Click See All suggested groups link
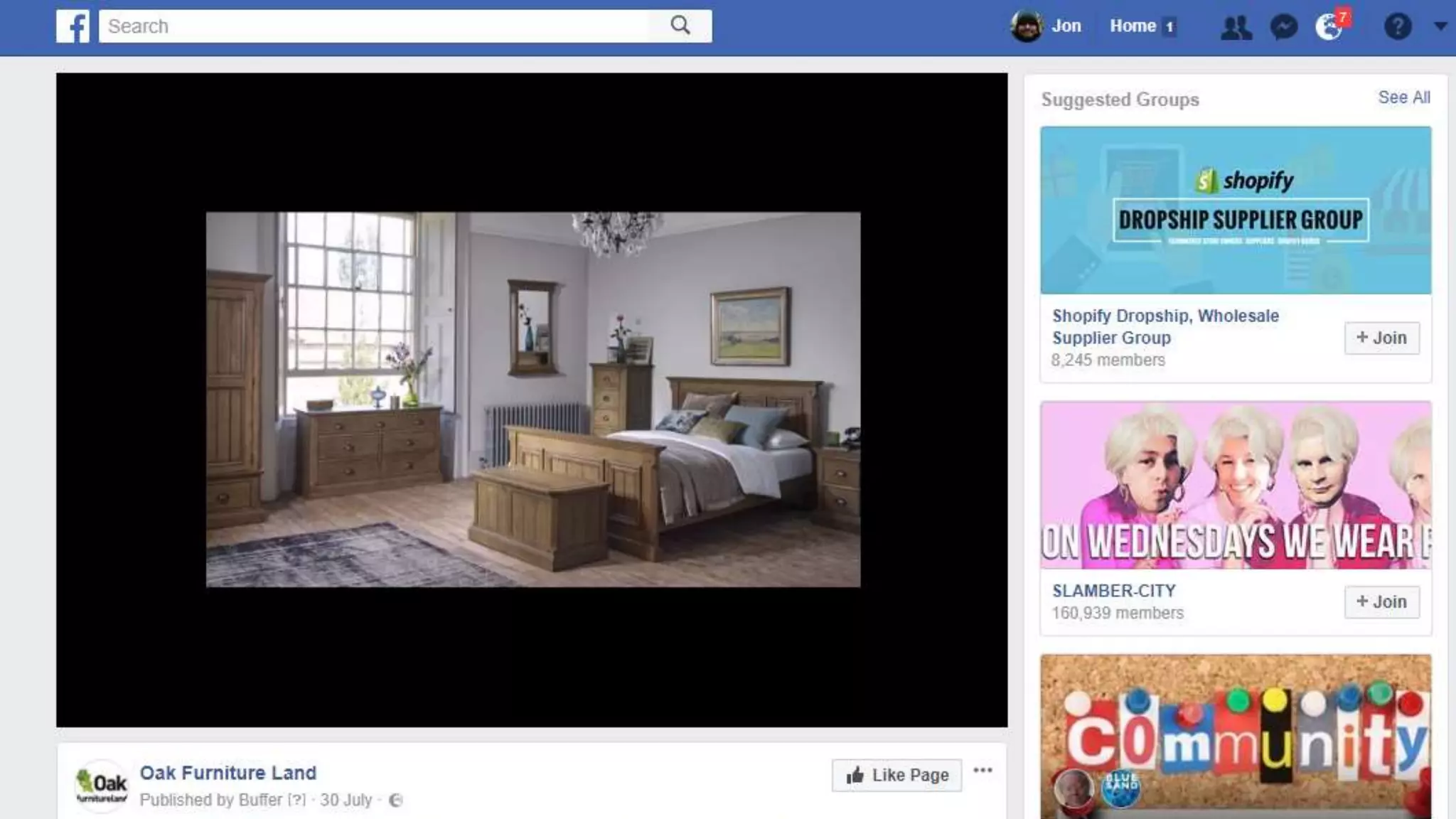The image size is (1456, 819). pos(1403,97)
